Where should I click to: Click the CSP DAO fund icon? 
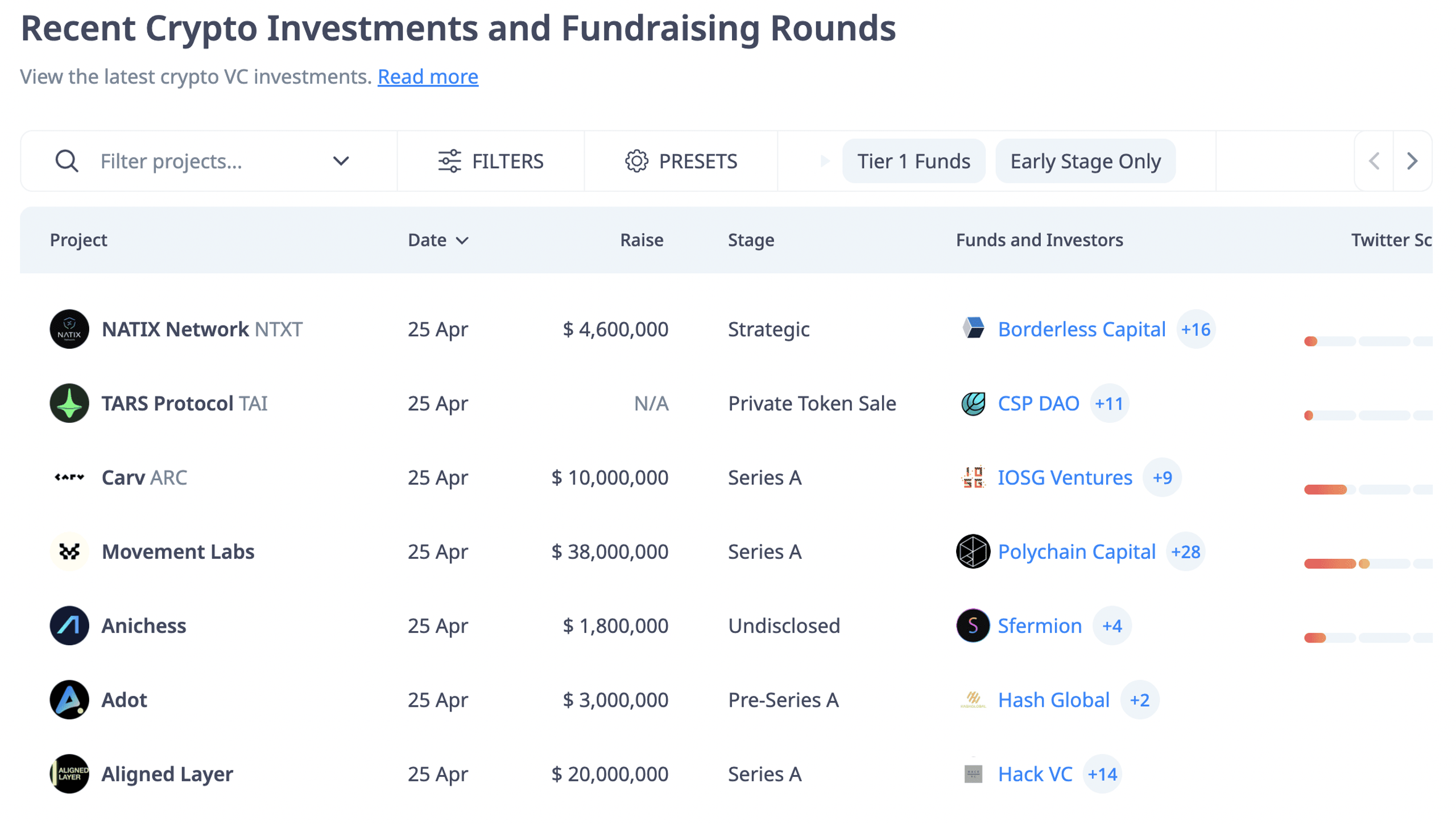click(x=973, y=403)
